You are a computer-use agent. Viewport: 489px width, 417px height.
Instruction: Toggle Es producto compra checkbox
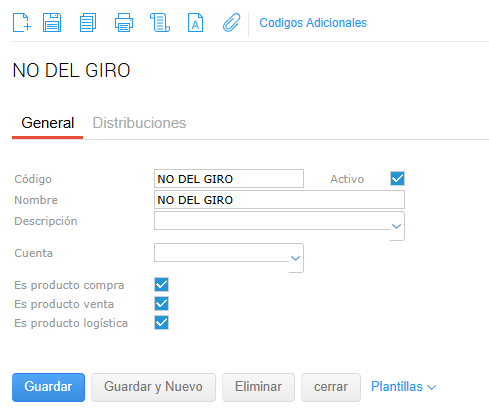click(x=161, y=285)
